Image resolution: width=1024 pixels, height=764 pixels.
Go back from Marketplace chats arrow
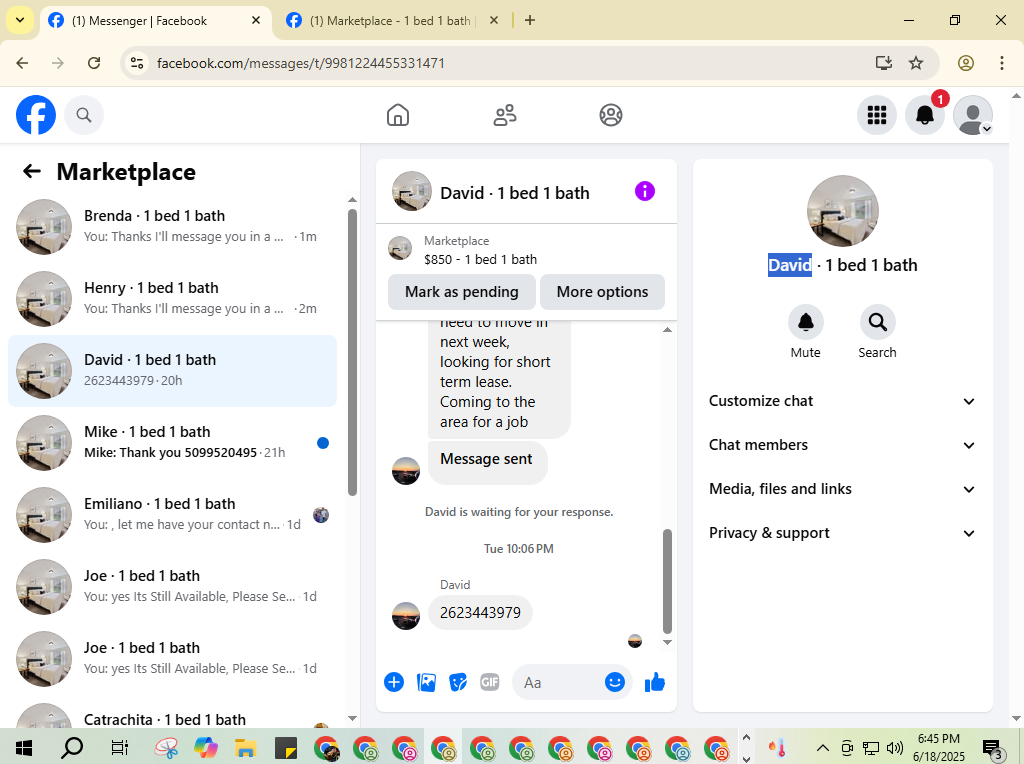click(x=31, y=171)
